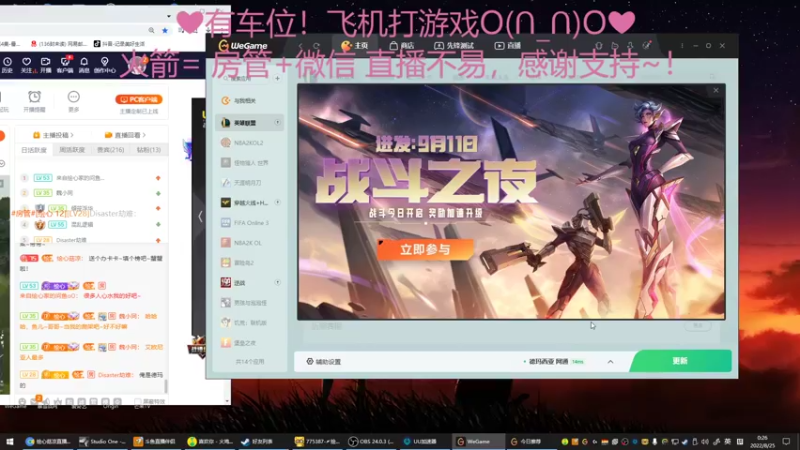
Task: Open the 客户端 icon in the browser page
Action: [x=65, y=65]
